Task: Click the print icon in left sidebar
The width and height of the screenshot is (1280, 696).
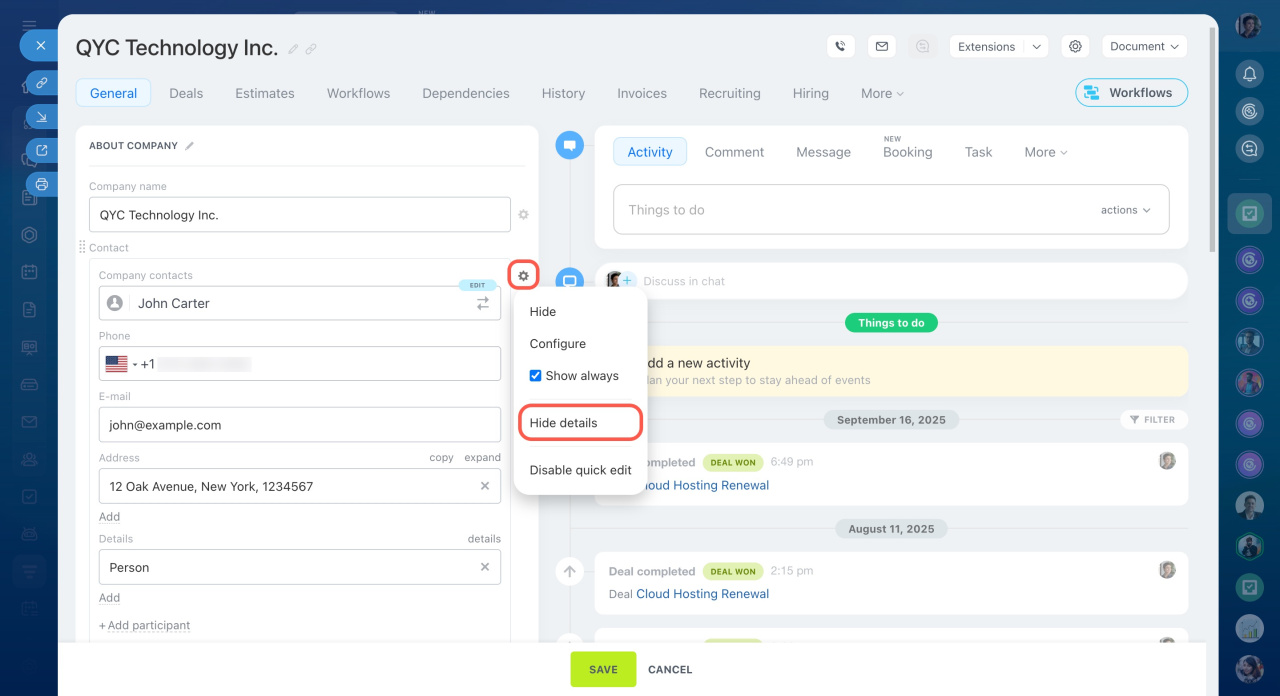Action: pyautogui.click(x=41, y=184)
